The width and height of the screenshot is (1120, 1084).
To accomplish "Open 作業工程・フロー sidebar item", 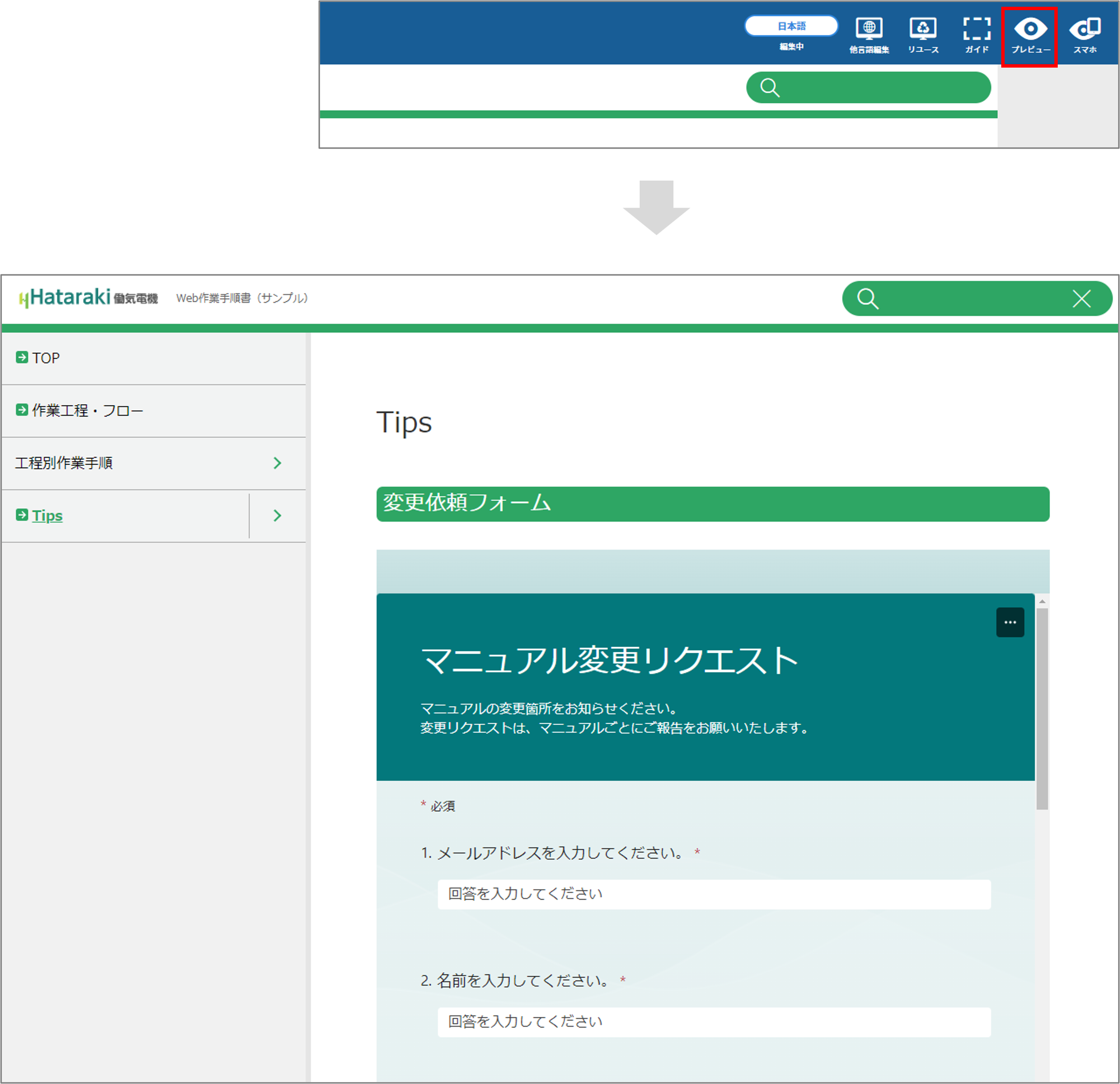I will point(87,410).
